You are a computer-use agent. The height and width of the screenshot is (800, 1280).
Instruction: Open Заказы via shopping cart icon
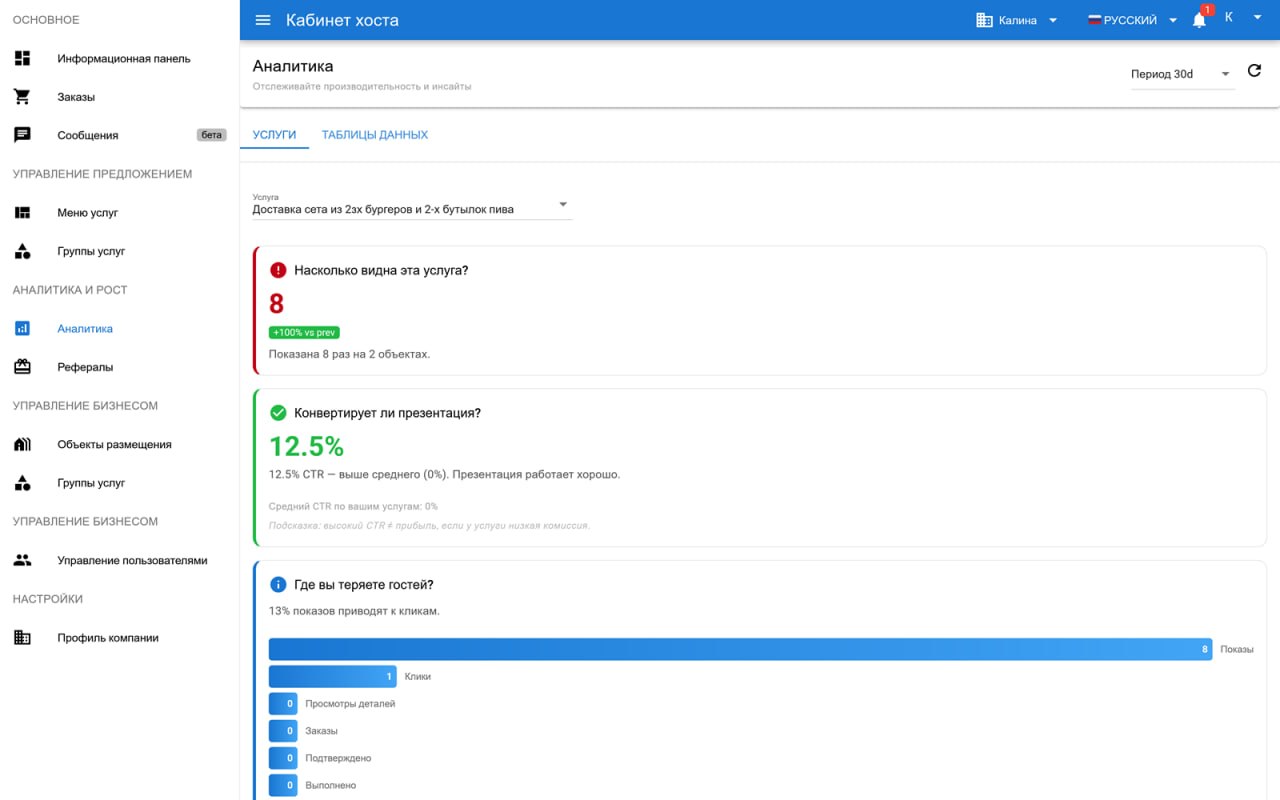coord(22,97)
